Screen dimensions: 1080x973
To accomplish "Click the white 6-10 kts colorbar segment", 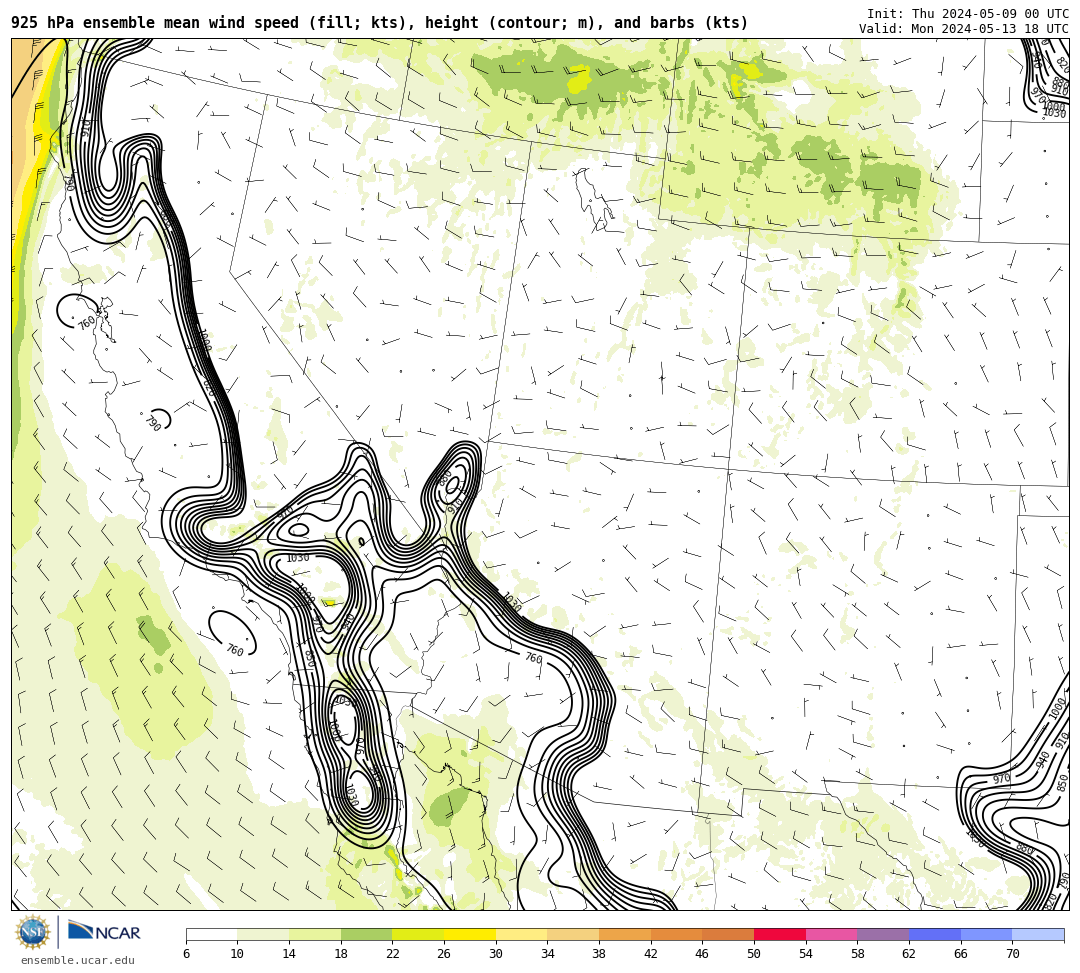I will coord(211,934).
